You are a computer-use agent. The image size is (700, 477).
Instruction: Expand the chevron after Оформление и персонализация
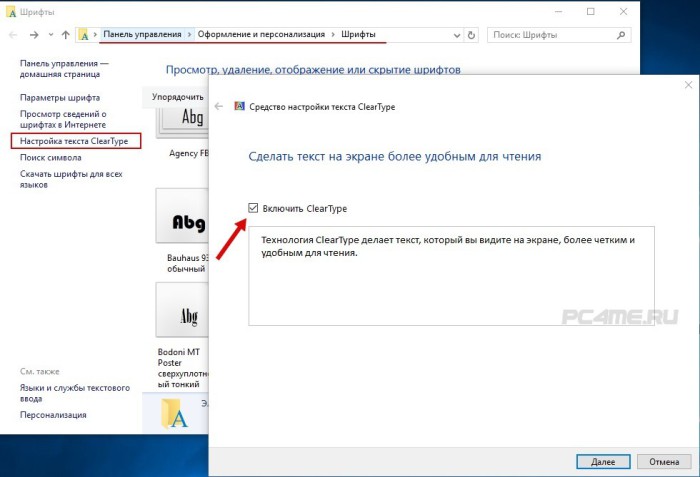tap(333, 34)
